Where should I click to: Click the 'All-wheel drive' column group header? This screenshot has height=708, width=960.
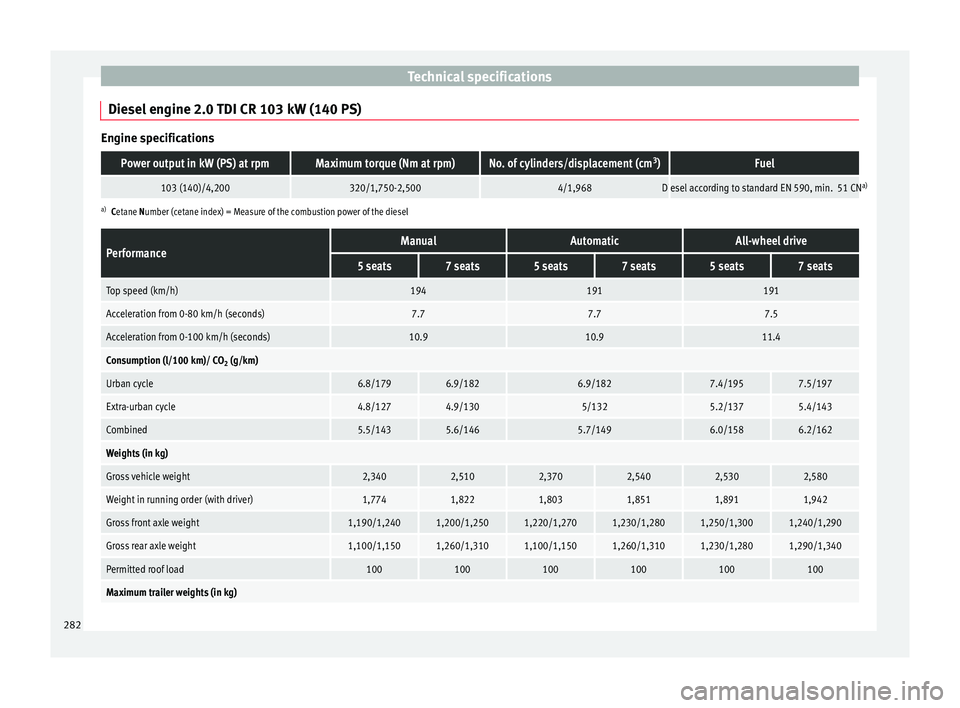(x=771, y=241)
